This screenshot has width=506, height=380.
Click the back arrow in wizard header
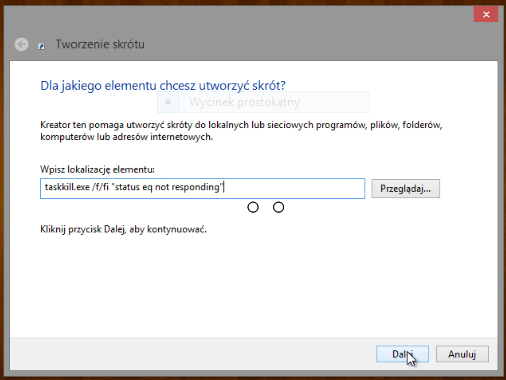pos(21,44)
